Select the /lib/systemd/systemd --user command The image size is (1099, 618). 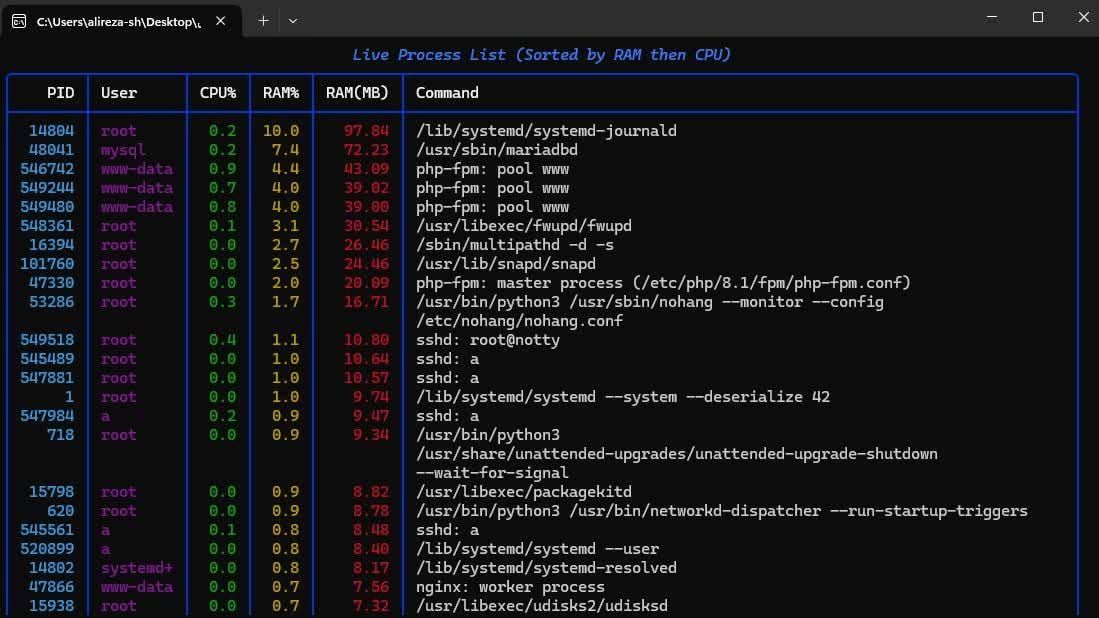point(537,549)
